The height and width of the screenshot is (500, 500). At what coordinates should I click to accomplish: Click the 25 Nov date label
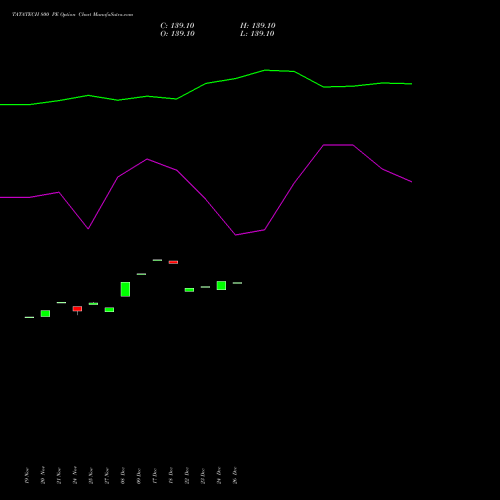91,475
